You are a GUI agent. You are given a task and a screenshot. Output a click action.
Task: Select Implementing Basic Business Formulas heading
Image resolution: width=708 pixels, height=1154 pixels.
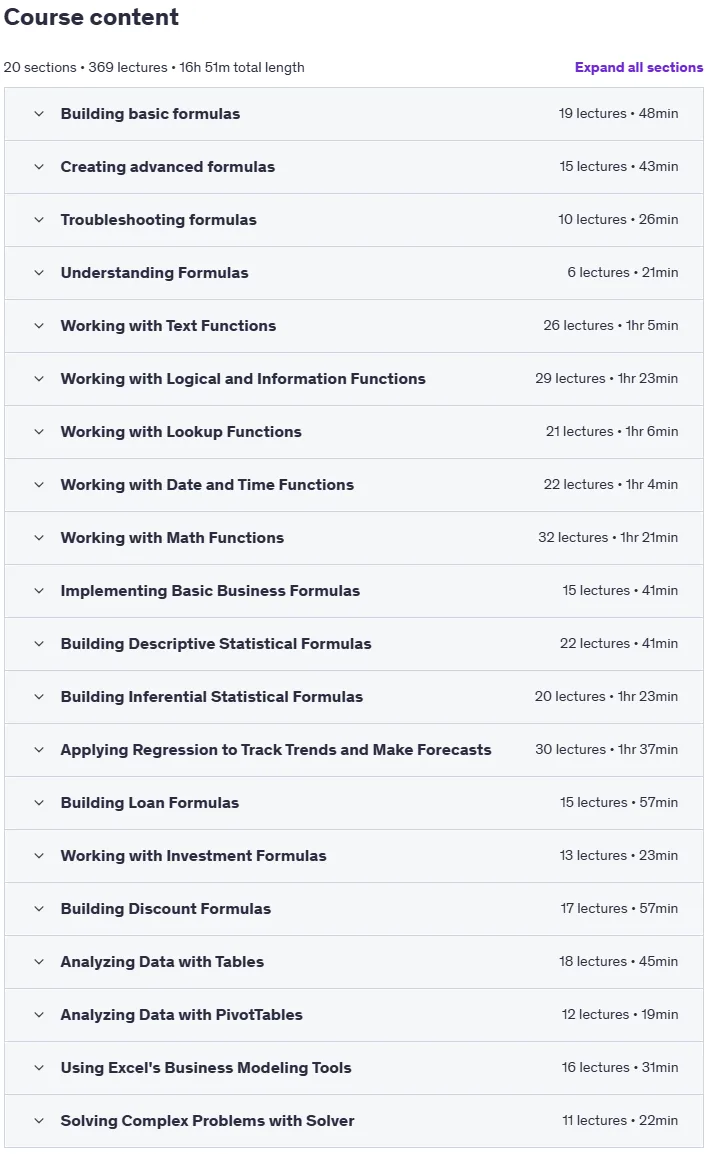pyautogui.click(x=210, y=591)
